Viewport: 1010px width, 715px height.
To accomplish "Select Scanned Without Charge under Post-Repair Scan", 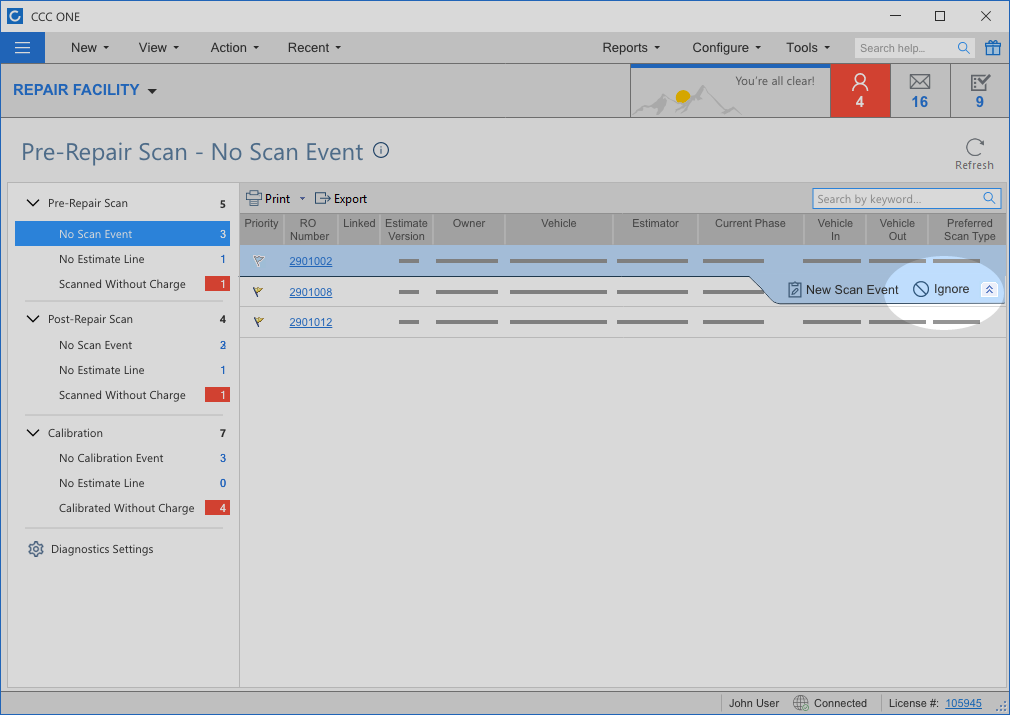I will [x=122, y=395].
